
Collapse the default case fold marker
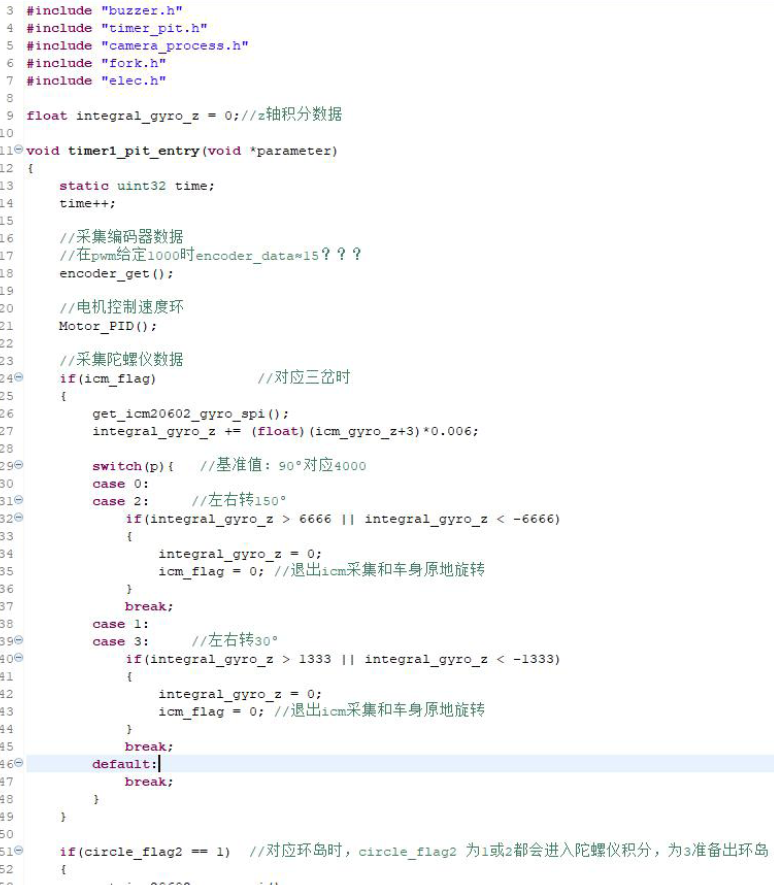tap(19, 763)
